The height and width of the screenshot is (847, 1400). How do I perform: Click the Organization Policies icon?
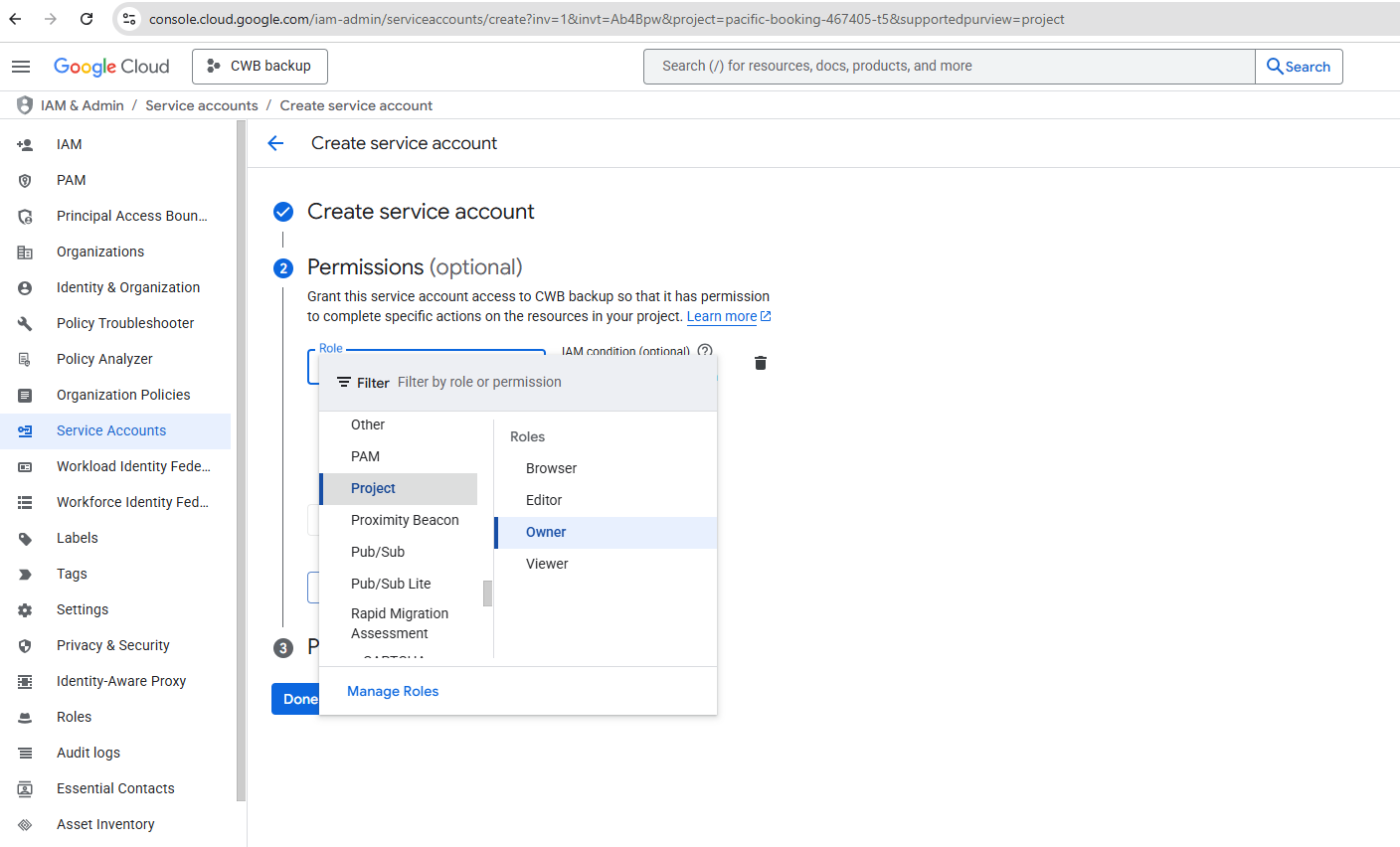point(25,395)
